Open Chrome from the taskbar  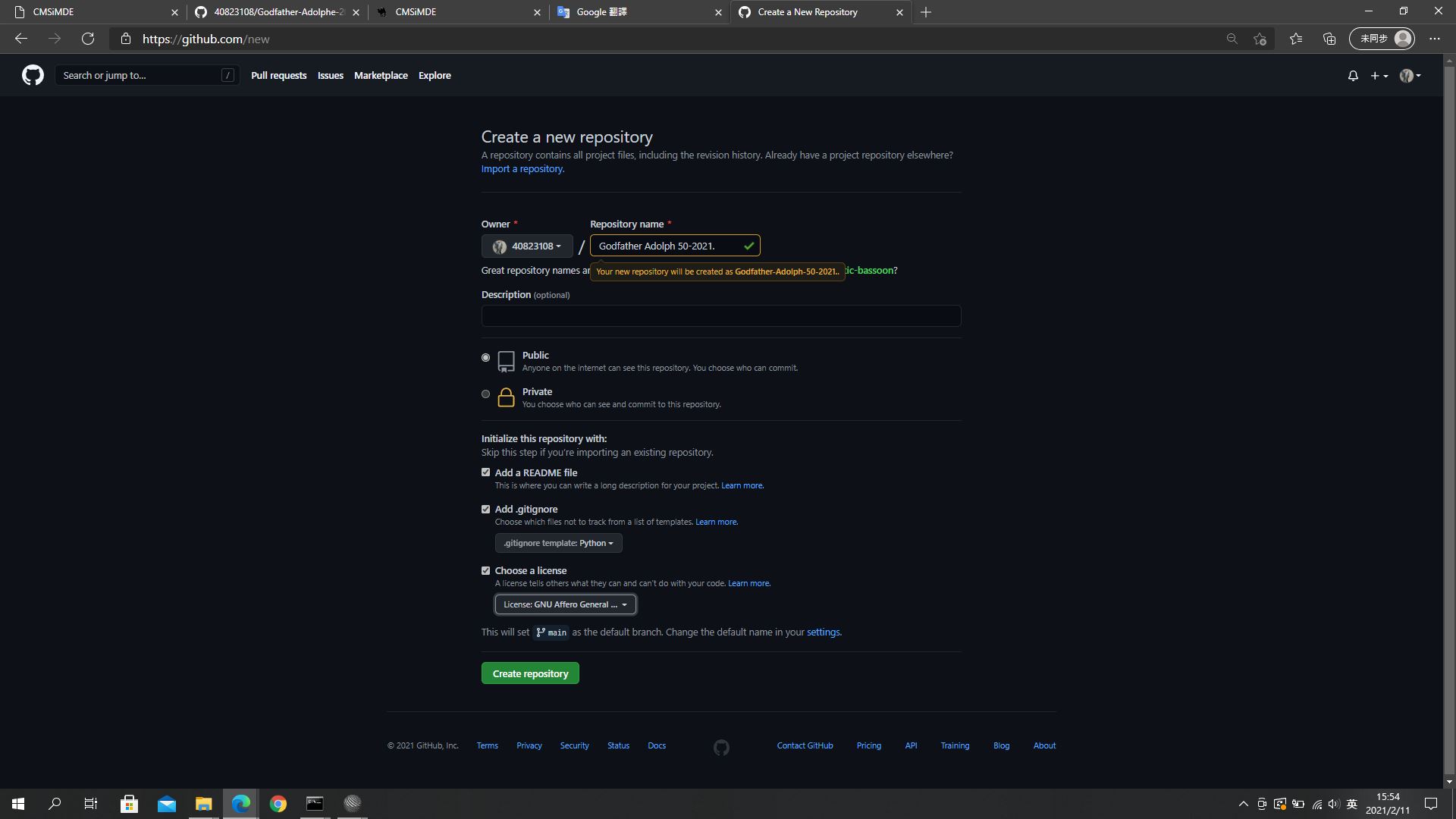pyautogui.click(x=278, y=804)
